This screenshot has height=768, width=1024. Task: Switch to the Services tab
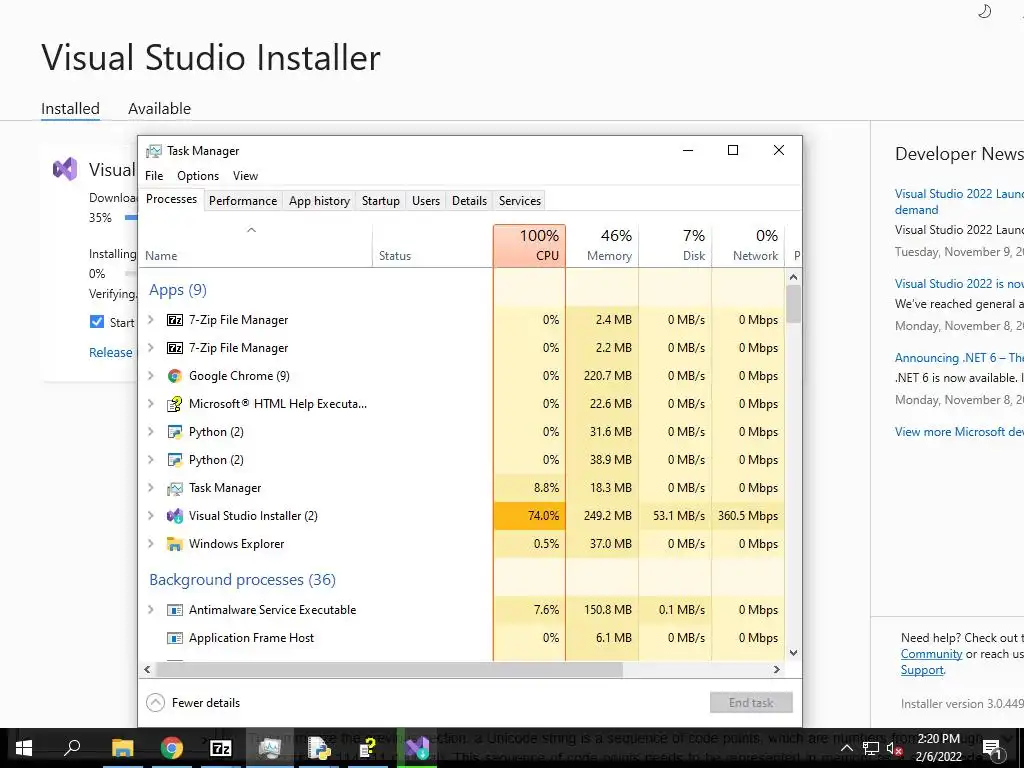(520, 201)
